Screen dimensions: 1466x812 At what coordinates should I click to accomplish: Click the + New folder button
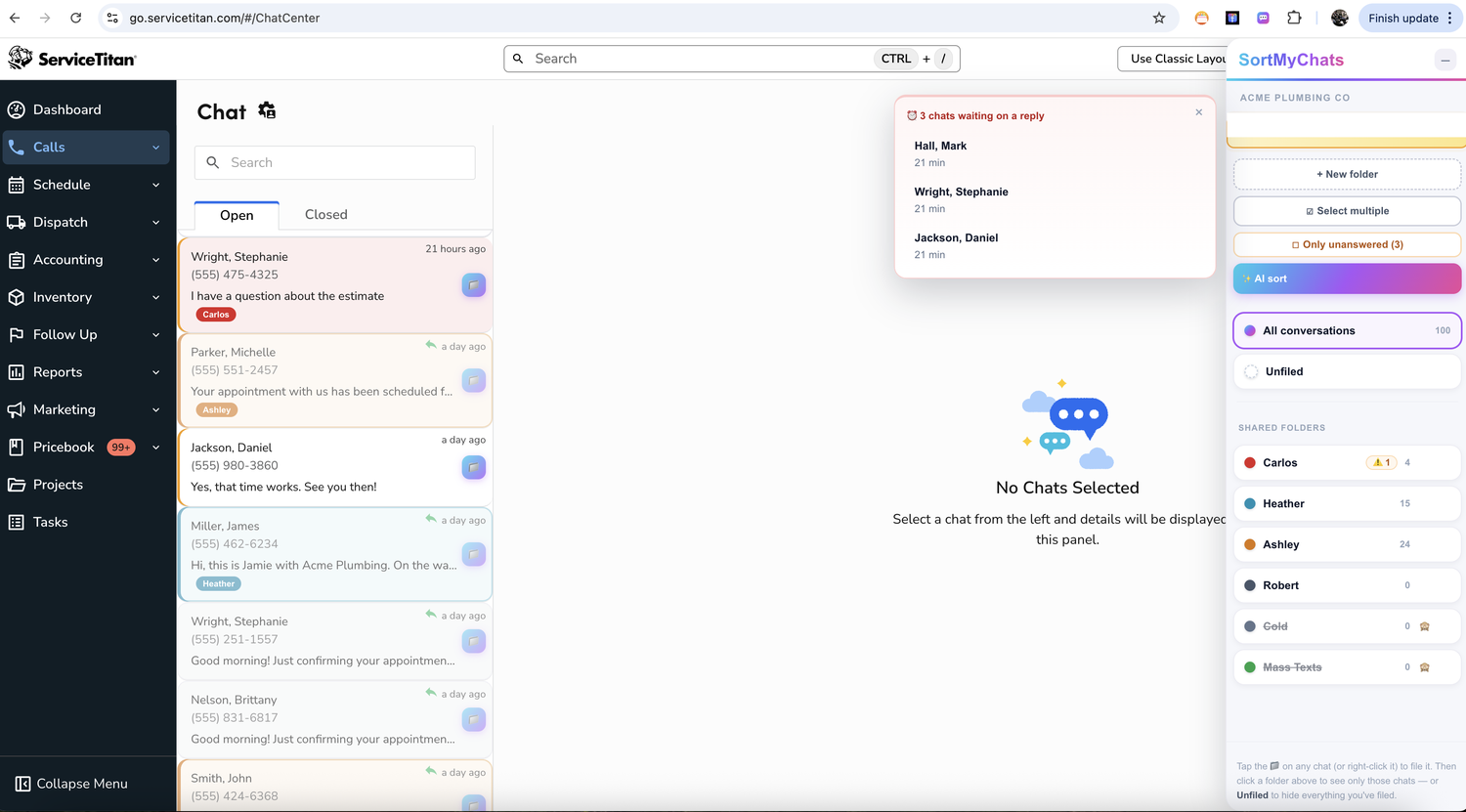(1347, 174)
